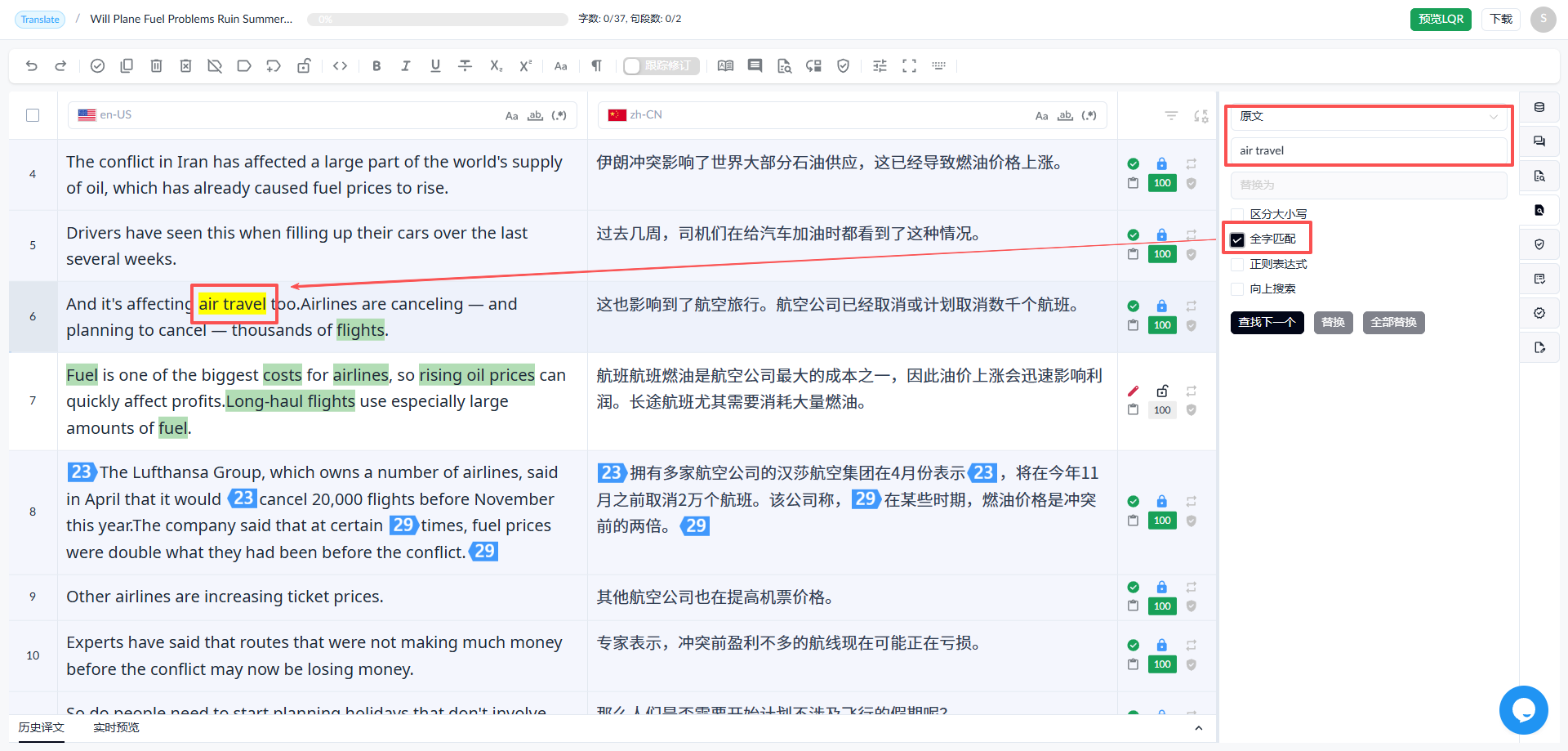
Task: Click the undo arrow icon
Action: point(32,66)
